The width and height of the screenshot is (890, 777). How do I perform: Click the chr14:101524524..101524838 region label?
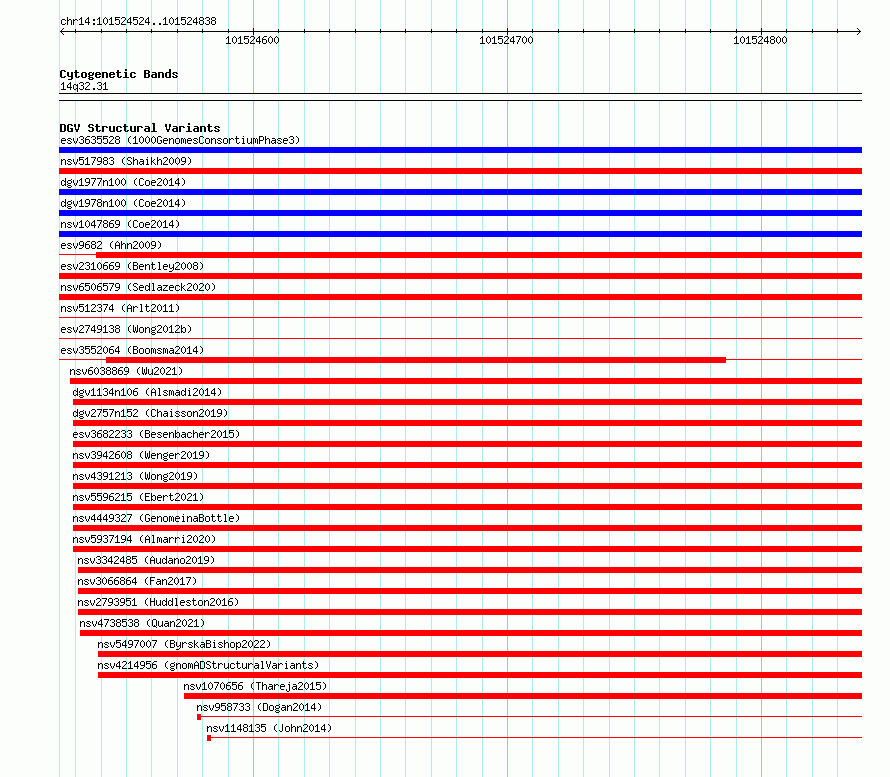(x=138, y=22)
